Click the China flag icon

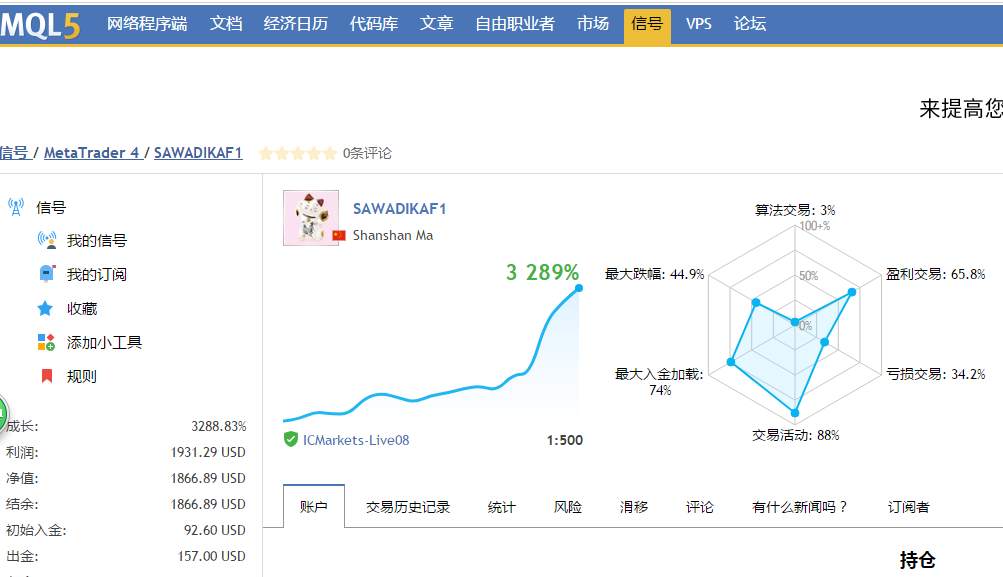coord(339,235)
